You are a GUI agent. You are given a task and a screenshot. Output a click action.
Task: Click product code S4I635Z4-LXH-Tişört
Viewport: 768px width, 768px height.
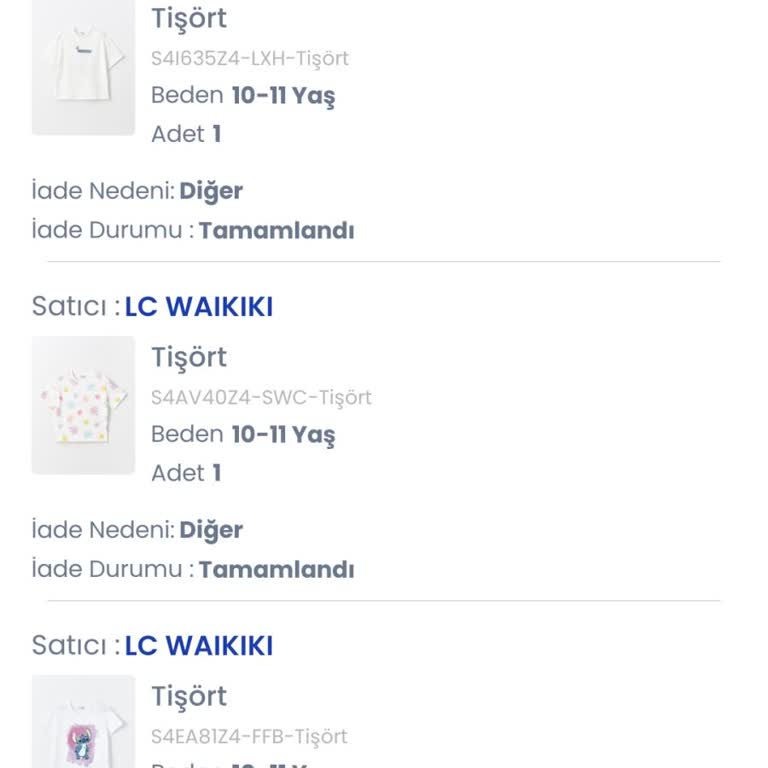pyautogui.click(x=250, y=58)
